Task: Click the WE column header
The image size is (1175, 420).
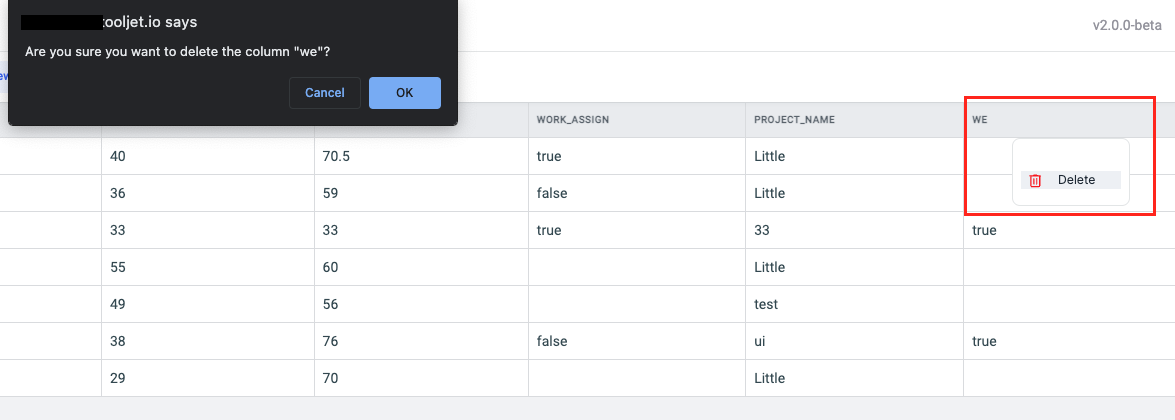Action: (x=980, y=120)
